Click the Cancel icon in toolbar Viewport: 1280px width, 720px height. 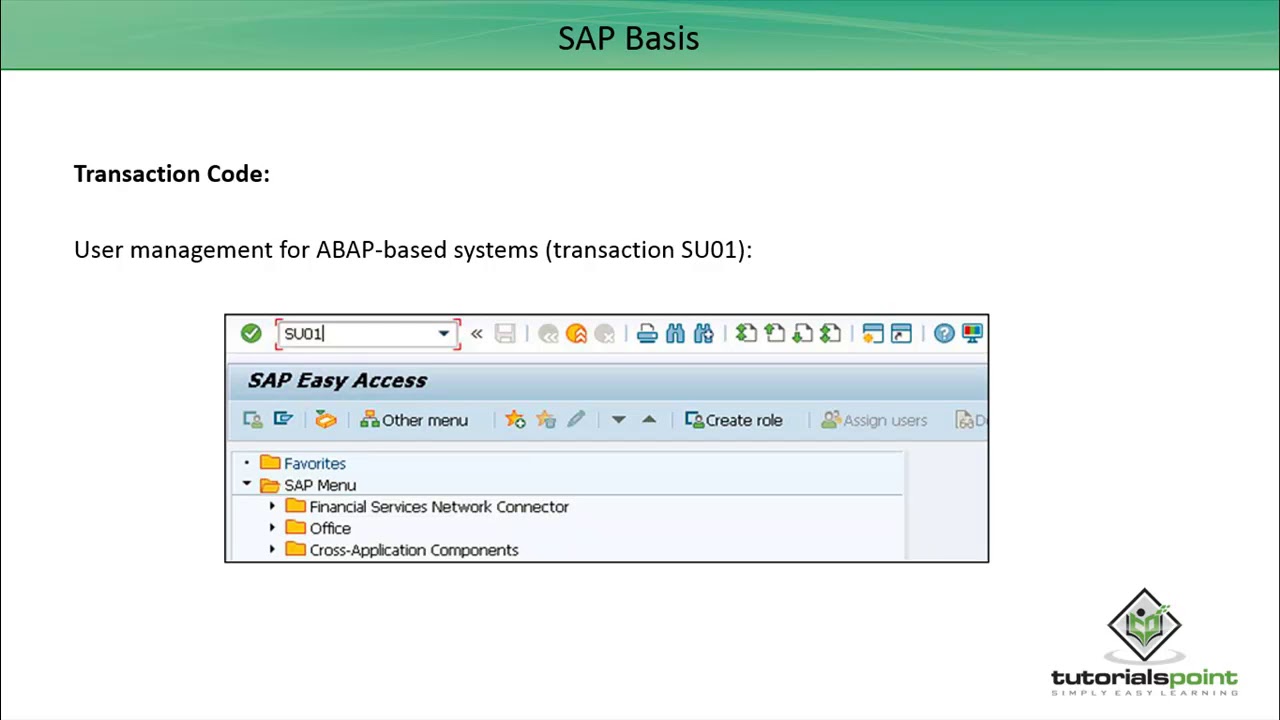pos(604,334)
